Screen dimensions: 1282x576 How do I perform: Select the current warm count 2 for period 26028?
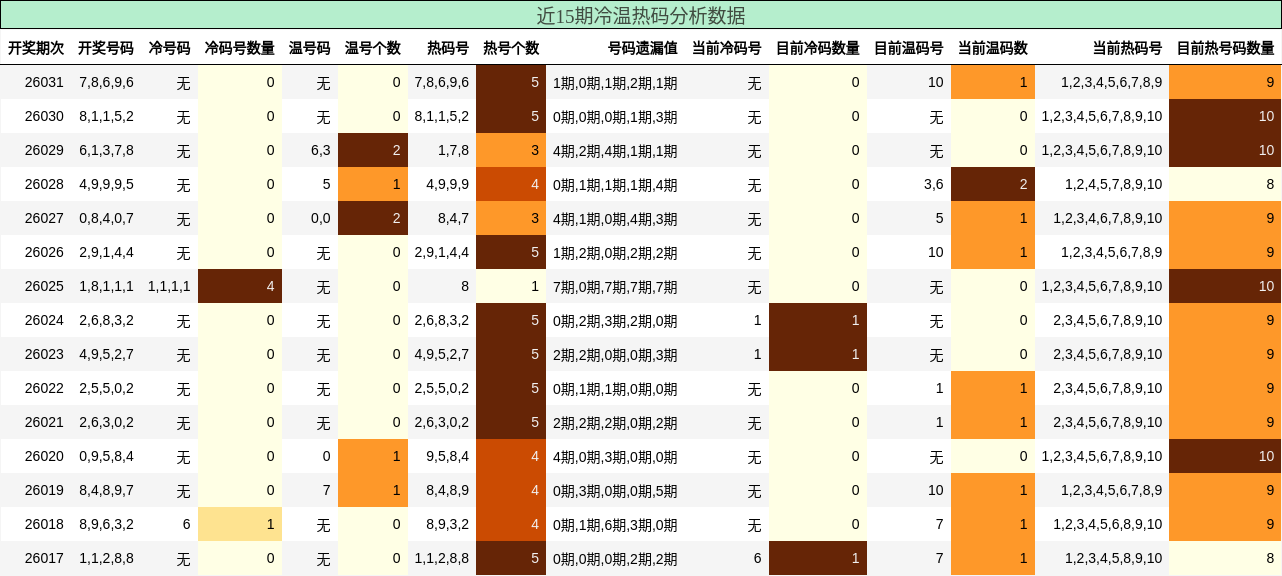tap(993, 184)
